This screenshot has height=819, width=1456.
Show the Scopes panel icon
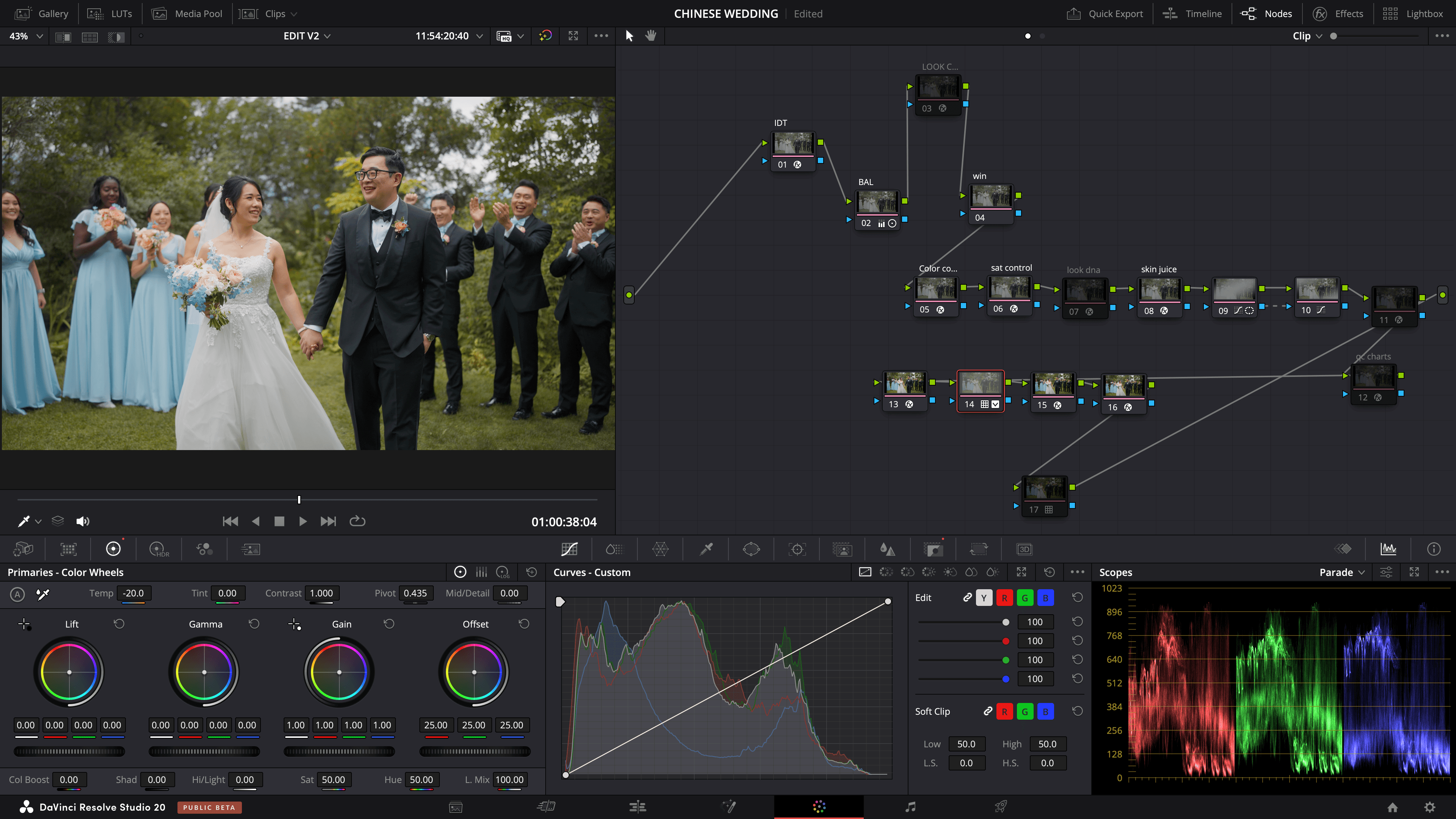[1388, 549]
